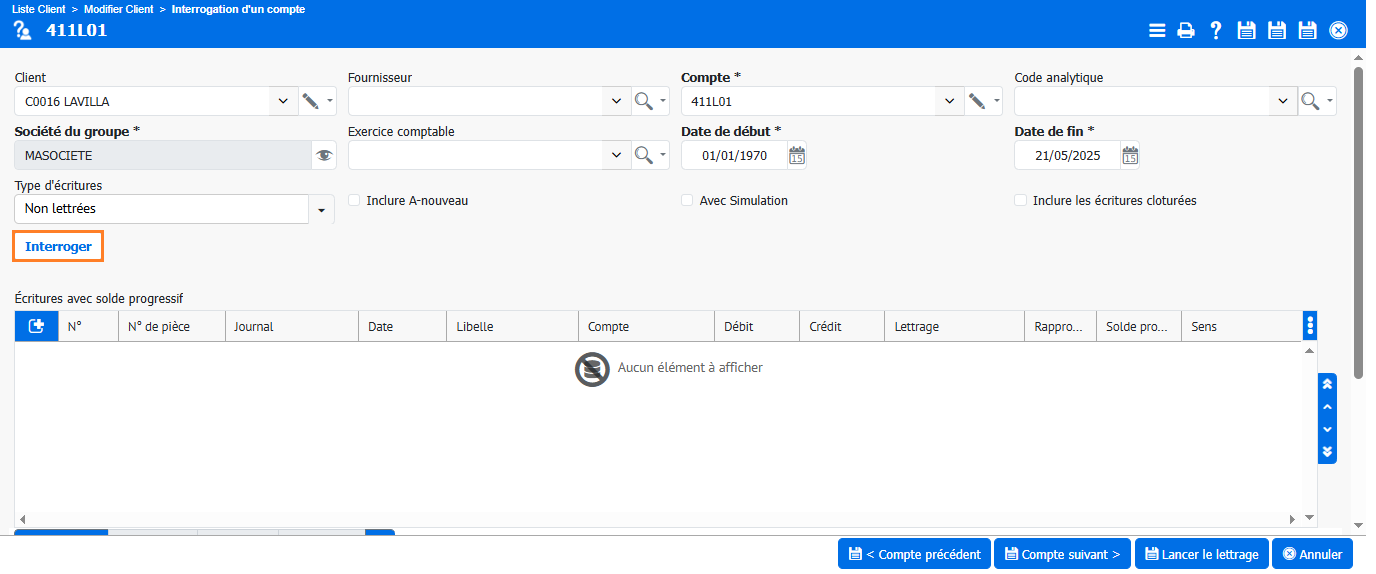Enable the Inclure A-nouveau checkbox
The width and height of the screenshot is (1376, 574).
354,201
